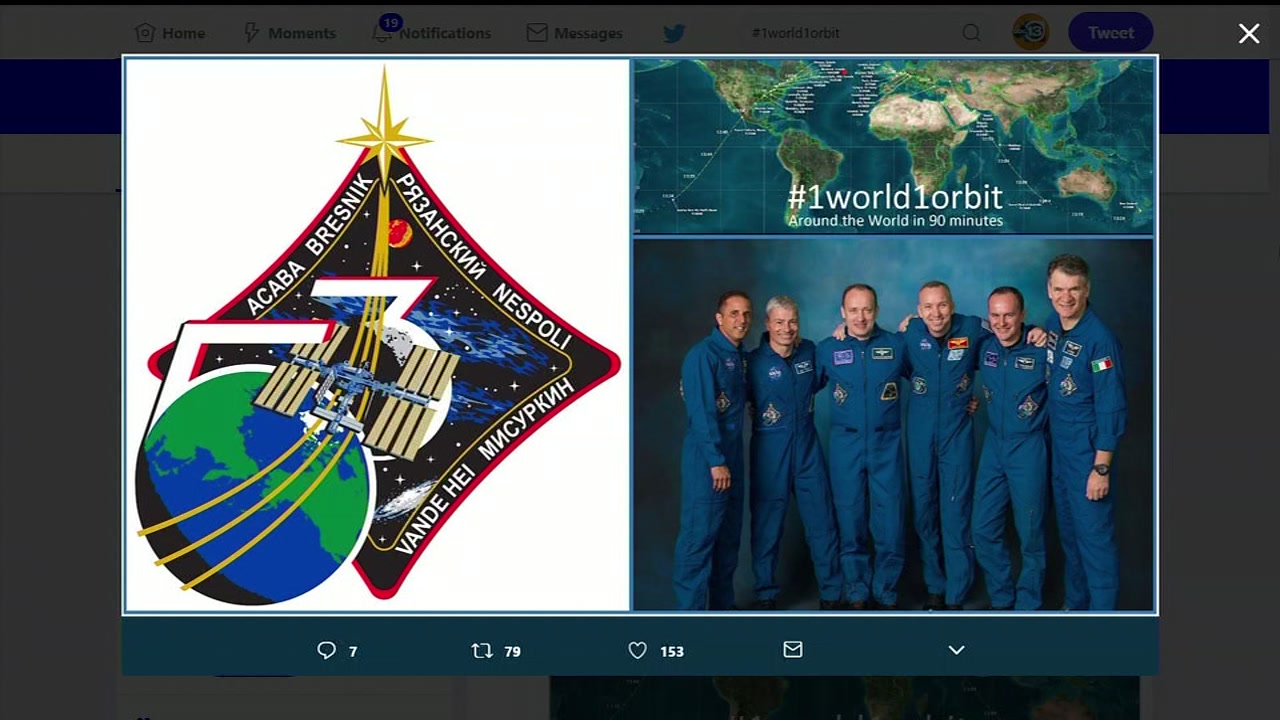Click the Twitter bird logo

[674, 33]
